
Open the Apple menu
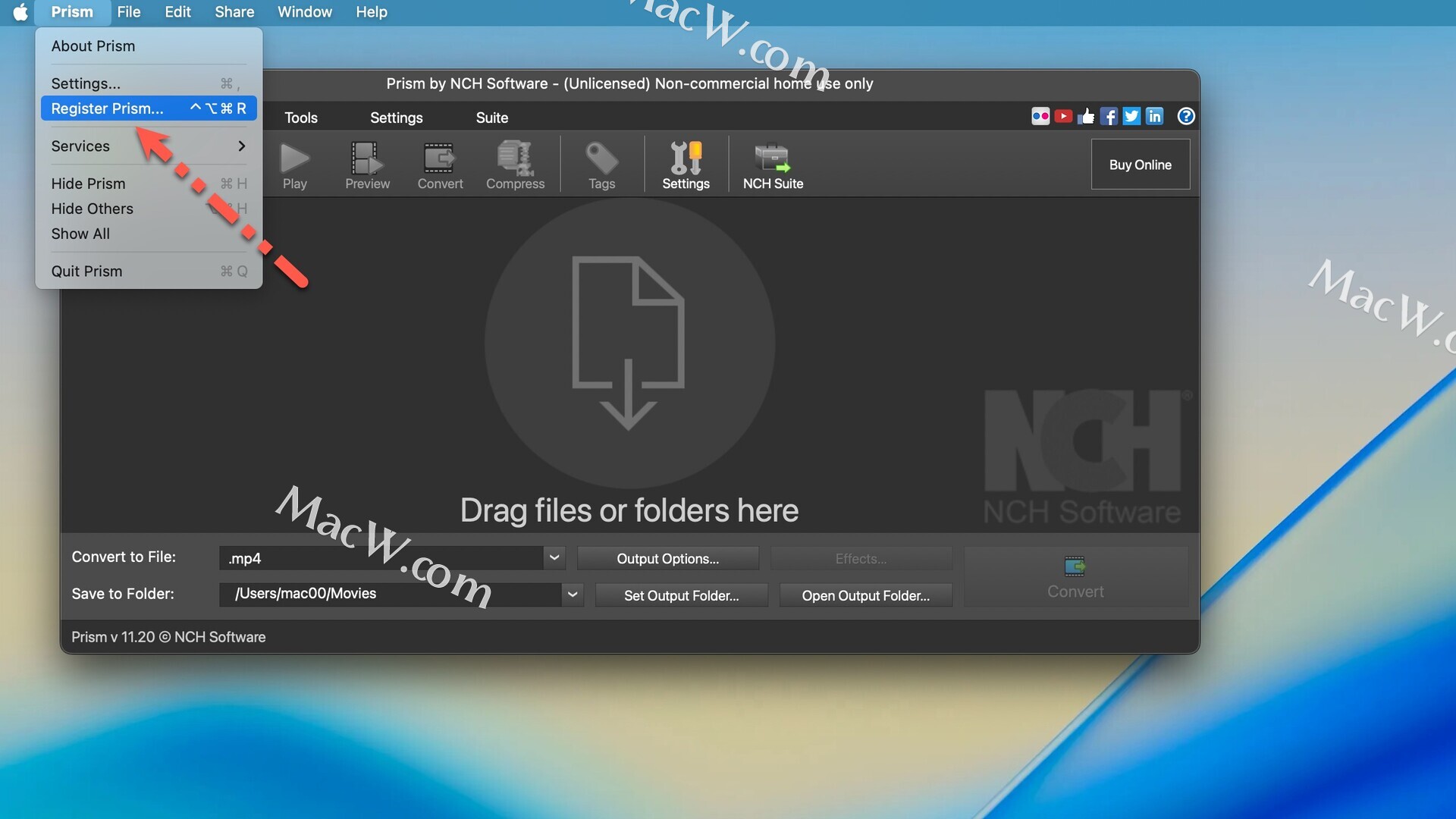(20, 12)
